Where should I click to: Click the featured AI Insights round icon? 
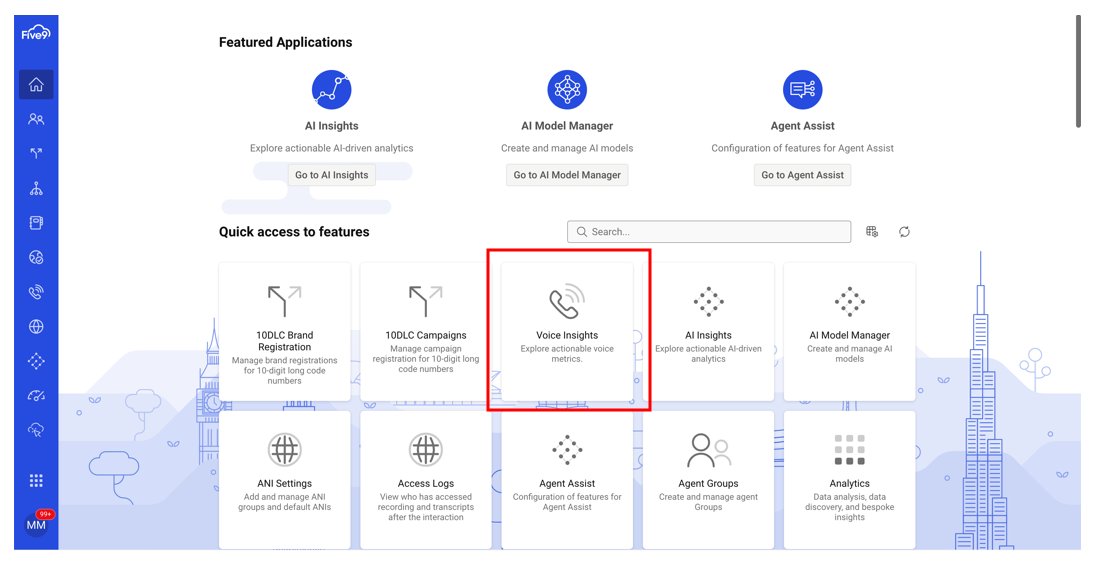click(332, 90)
